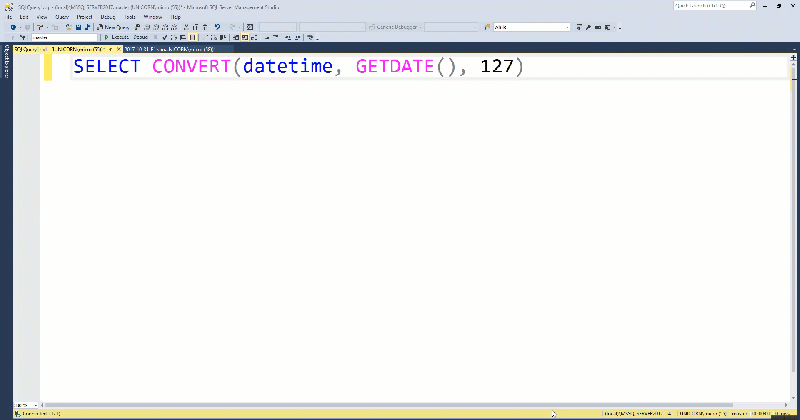This screenshot has height=420, width=800.
Task: Click the Change Connection icon left of database box
Action: pyautogui.click(x=22, y=37)
